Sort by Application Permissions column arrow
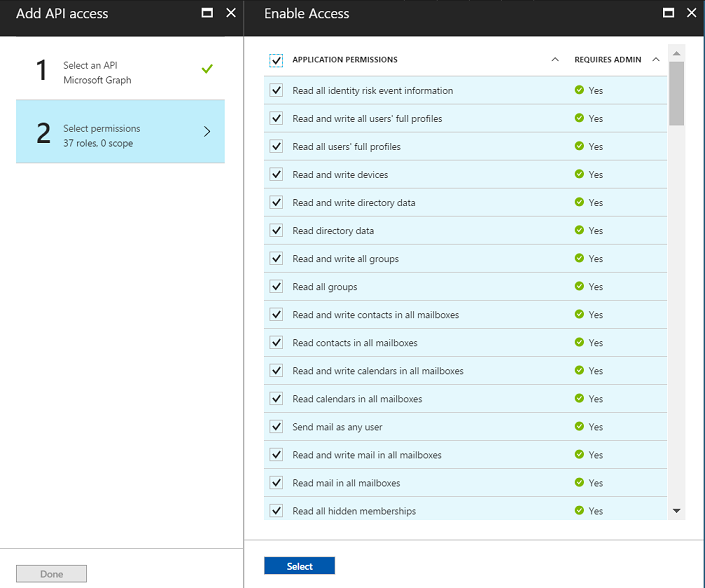Image resolution: width=705 pixels, height=588 pixels. pyautogui.click(x=555, y=60)
